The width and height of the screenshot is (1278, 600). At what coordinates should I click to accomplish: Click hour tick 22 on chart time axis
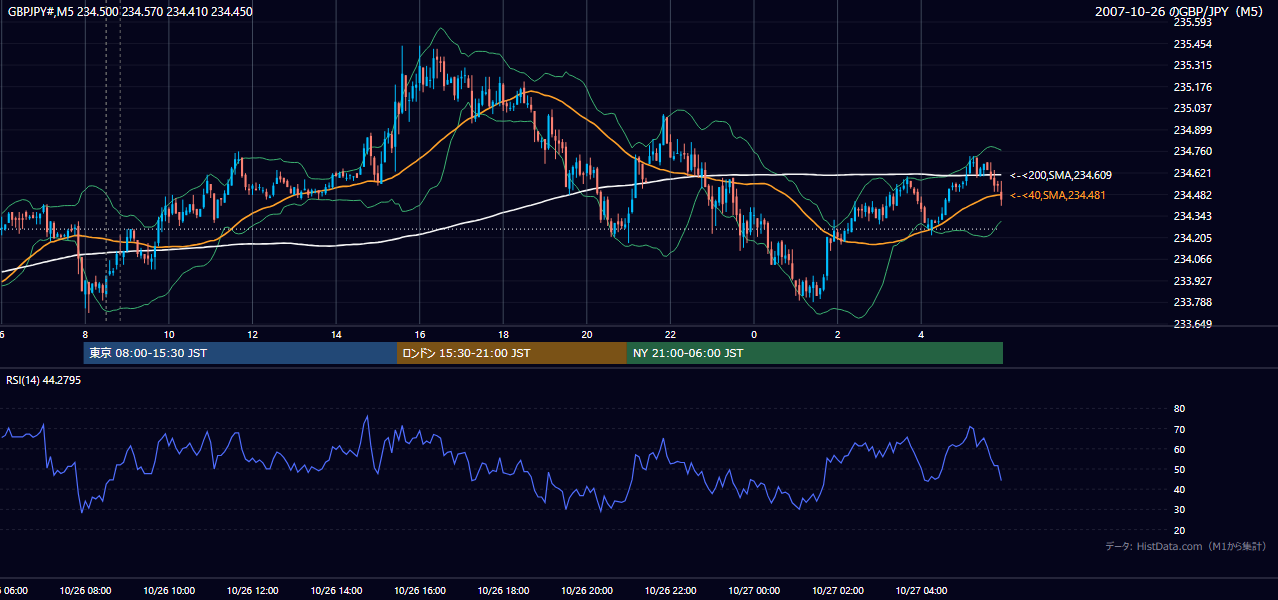670,334
